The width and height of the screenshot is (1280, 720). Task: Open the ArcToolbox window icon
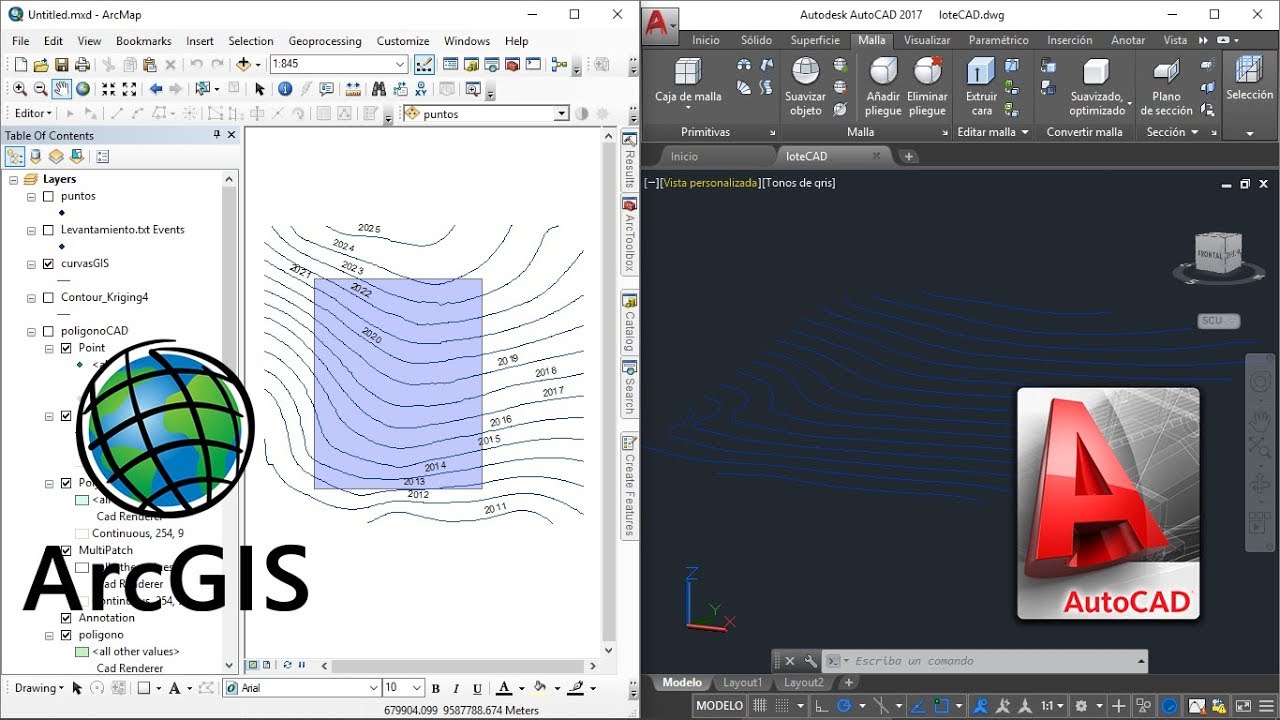pyautogui.click(x=513, y=65)
